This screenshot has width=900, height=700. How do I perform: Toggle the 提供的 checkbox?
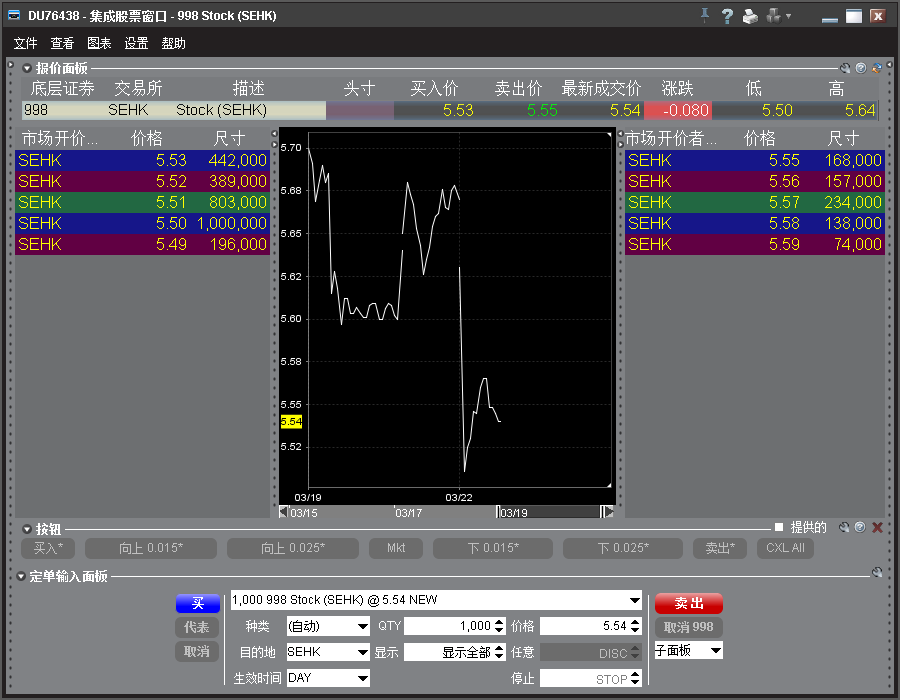(x=779, y=527)
